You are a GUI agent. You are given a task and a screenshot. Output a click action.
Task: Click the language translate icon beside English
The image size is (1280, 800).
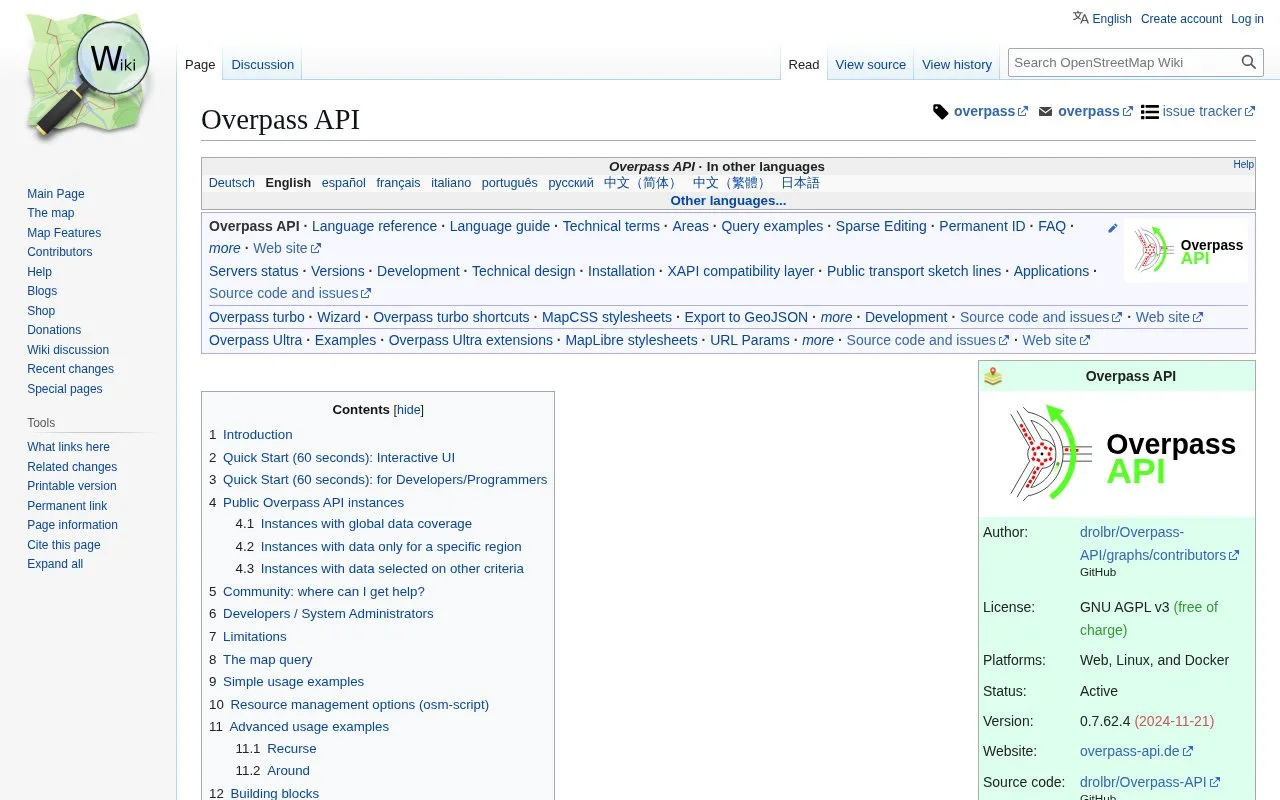click(x=1080, y=17)
